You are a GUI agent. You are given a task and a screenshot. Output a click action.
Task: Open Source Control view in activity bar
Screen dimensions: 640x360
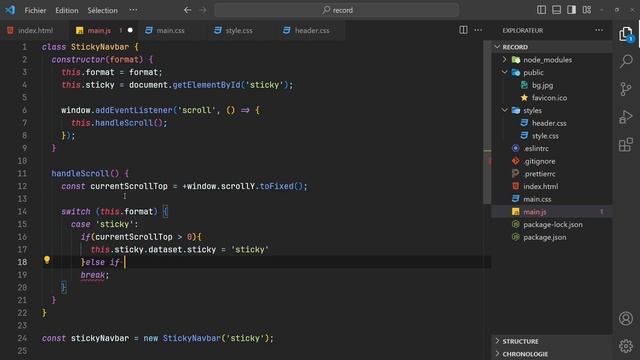626,89
